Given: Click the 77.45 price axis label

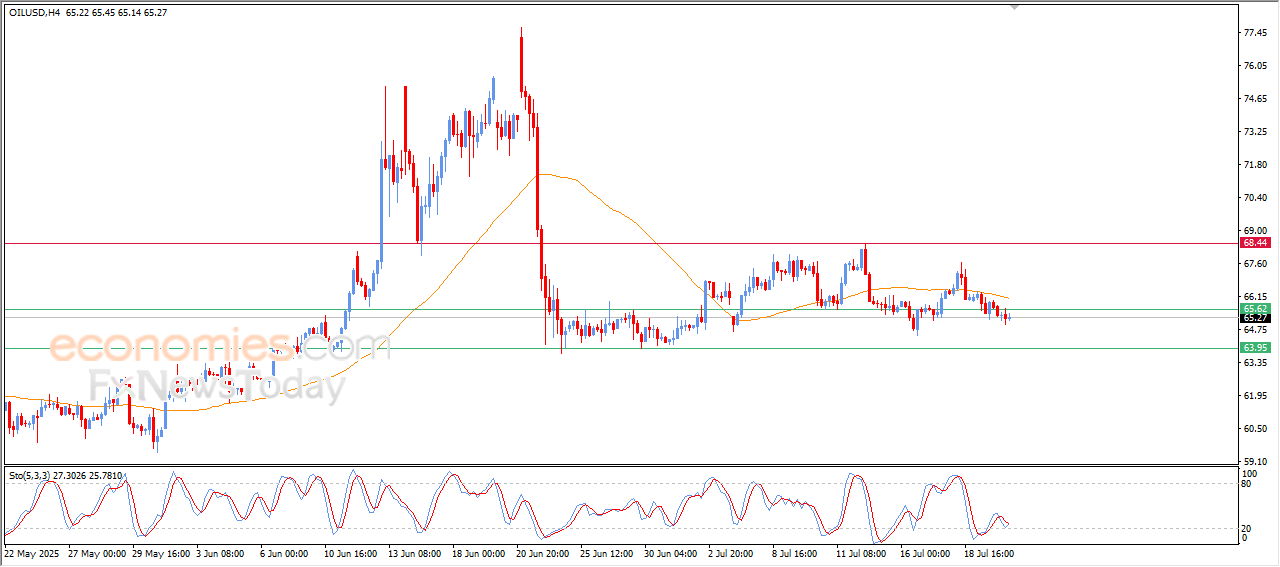Looking at the screenshot, I should coord(1256,33).
